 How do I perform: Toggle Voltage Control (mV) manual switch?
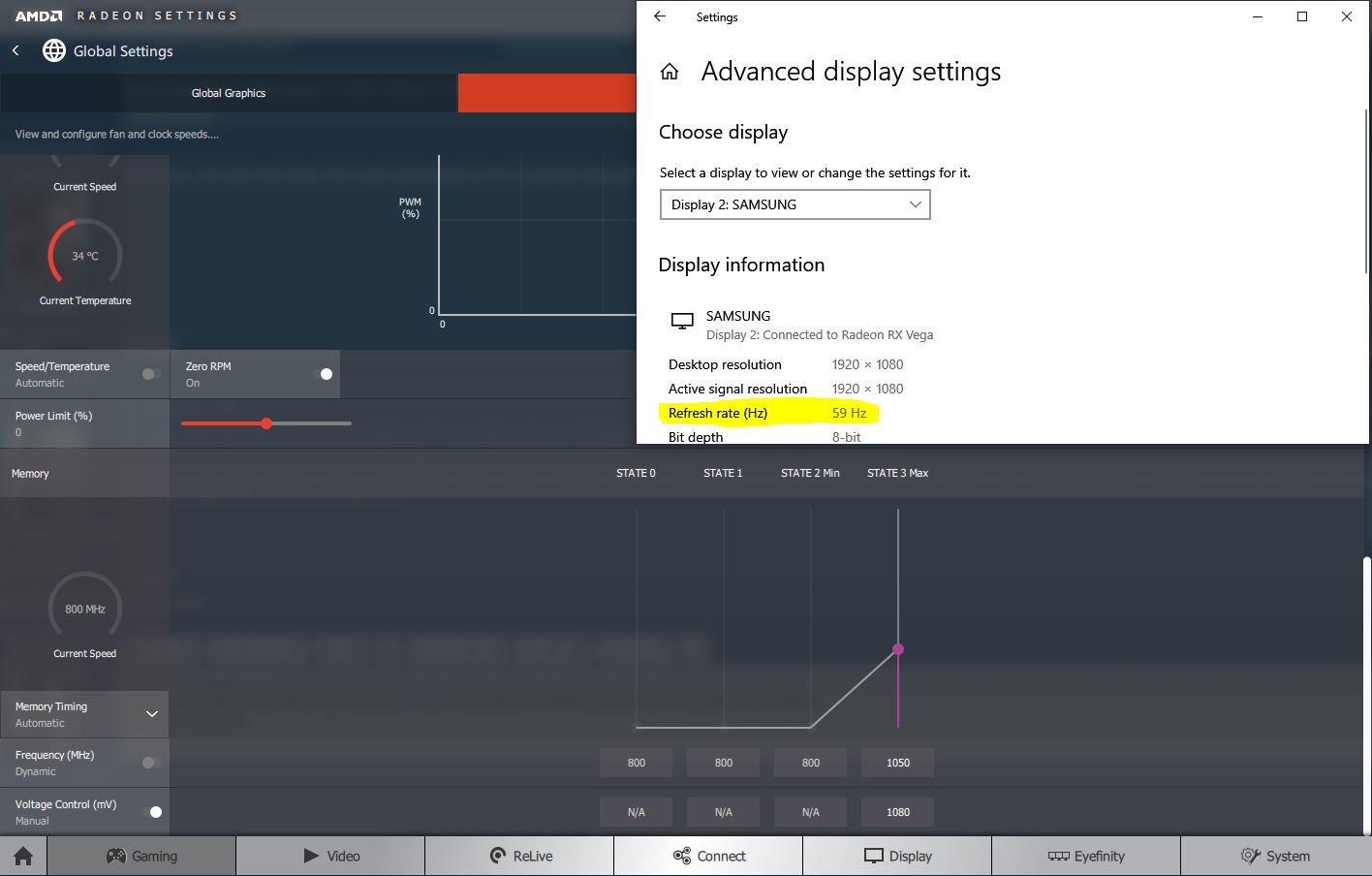tap(152, 812)
